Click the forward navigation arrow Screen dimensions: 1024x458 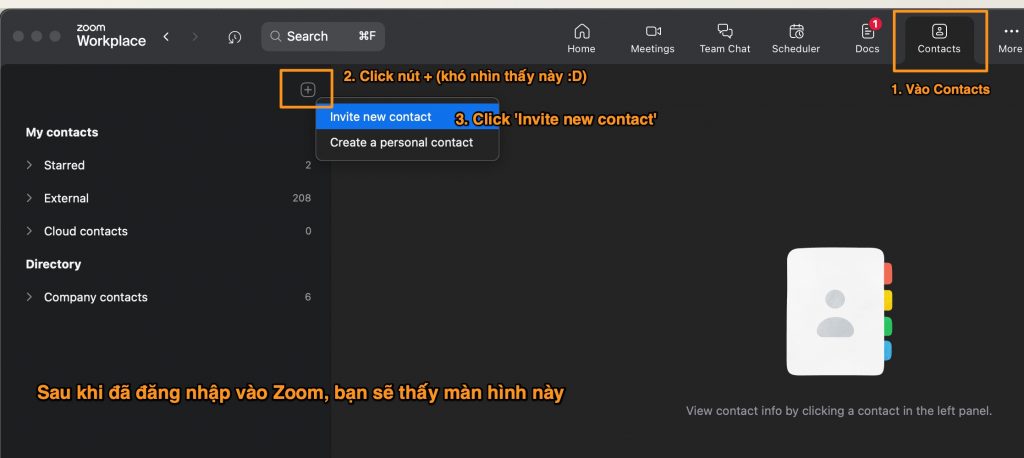195,37
